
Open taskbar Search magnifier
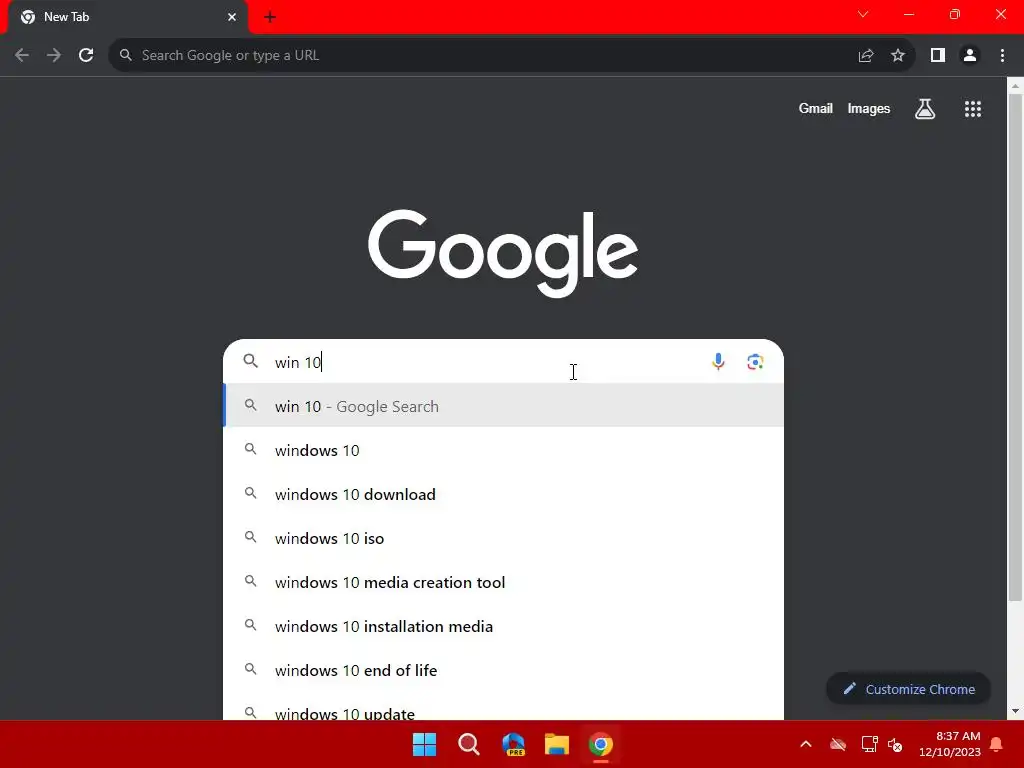pyautogui.click(x=468, y=744)
